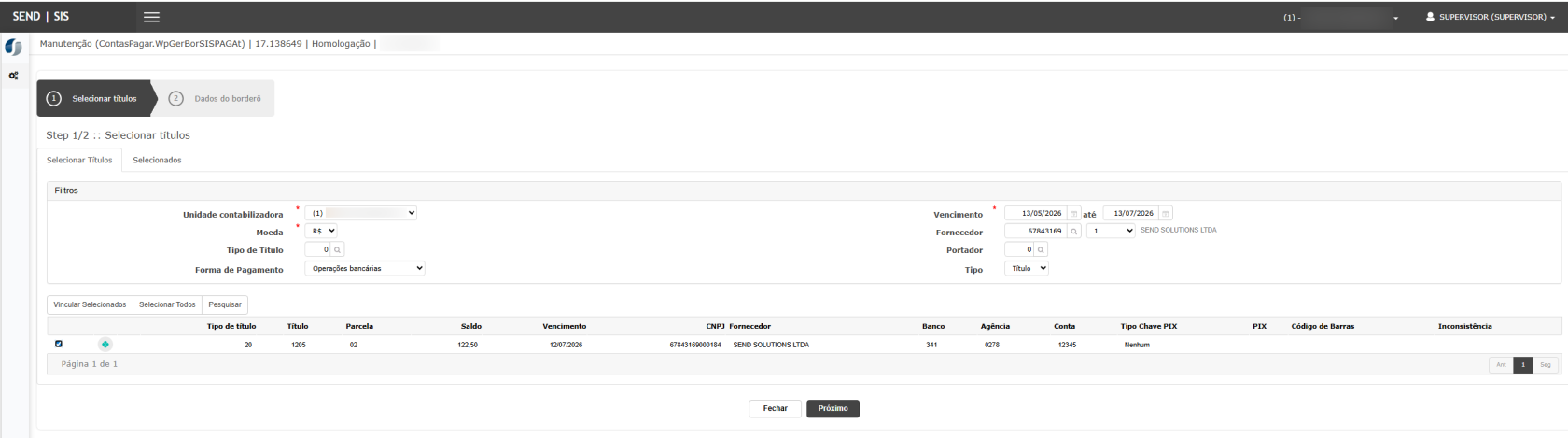
Task: Click the Código de Barras column header
Action: click(1323, 326)
